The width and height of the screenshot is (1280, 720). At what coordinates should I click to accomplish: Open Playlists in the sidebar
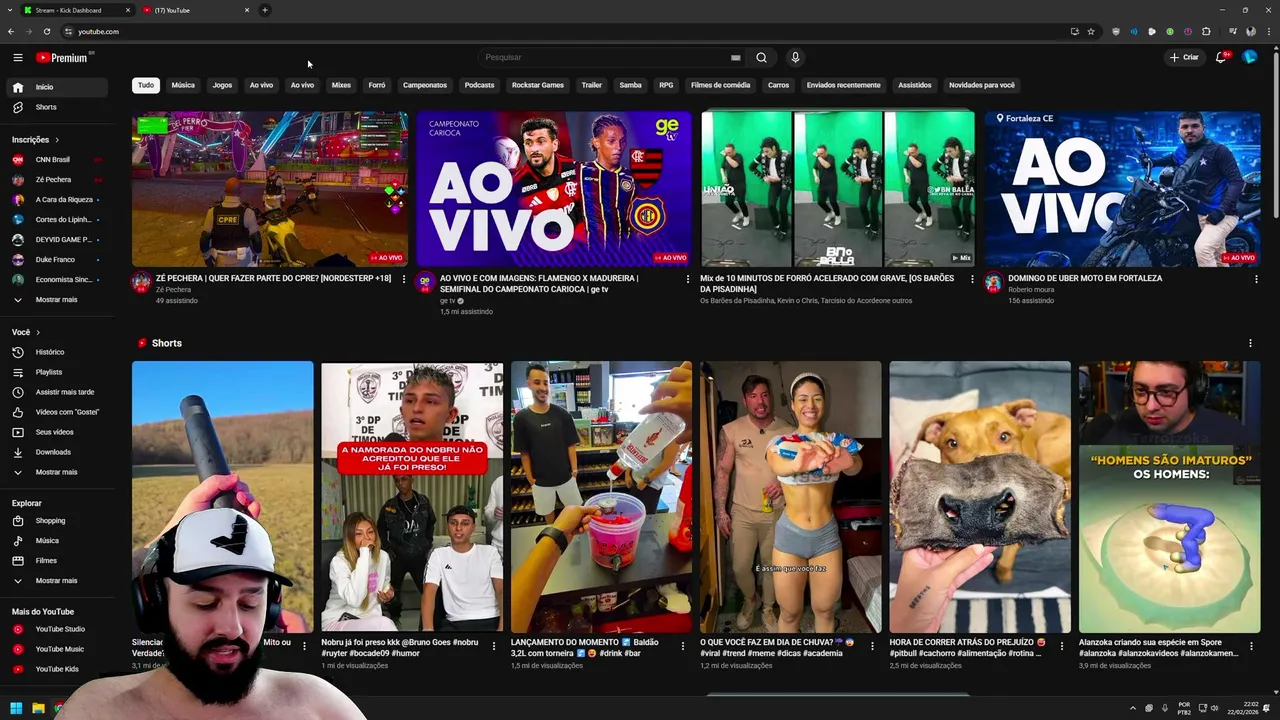(58, 372)
